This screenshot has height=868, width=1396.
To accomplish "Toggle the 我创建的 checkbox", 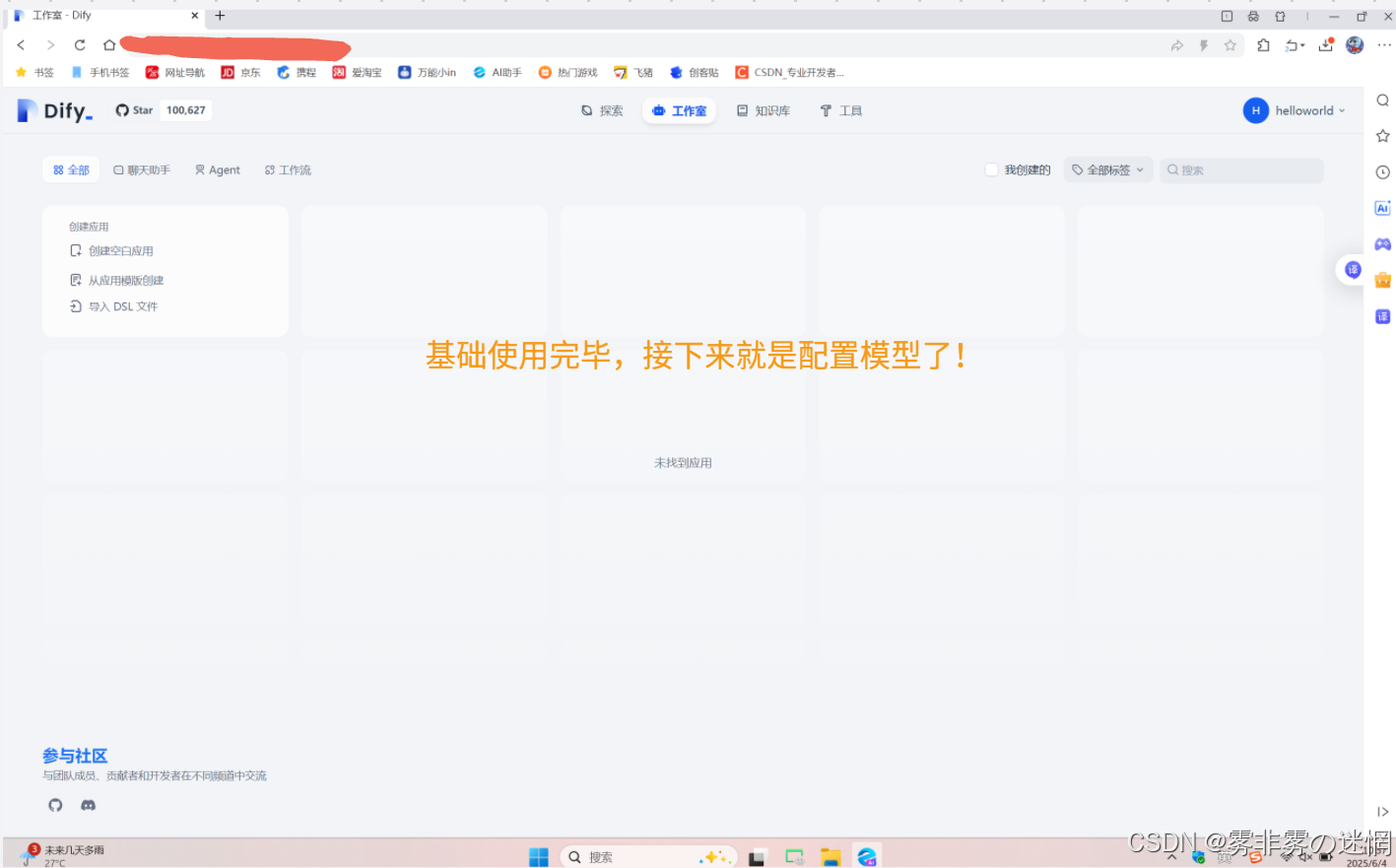I will 991,170.
